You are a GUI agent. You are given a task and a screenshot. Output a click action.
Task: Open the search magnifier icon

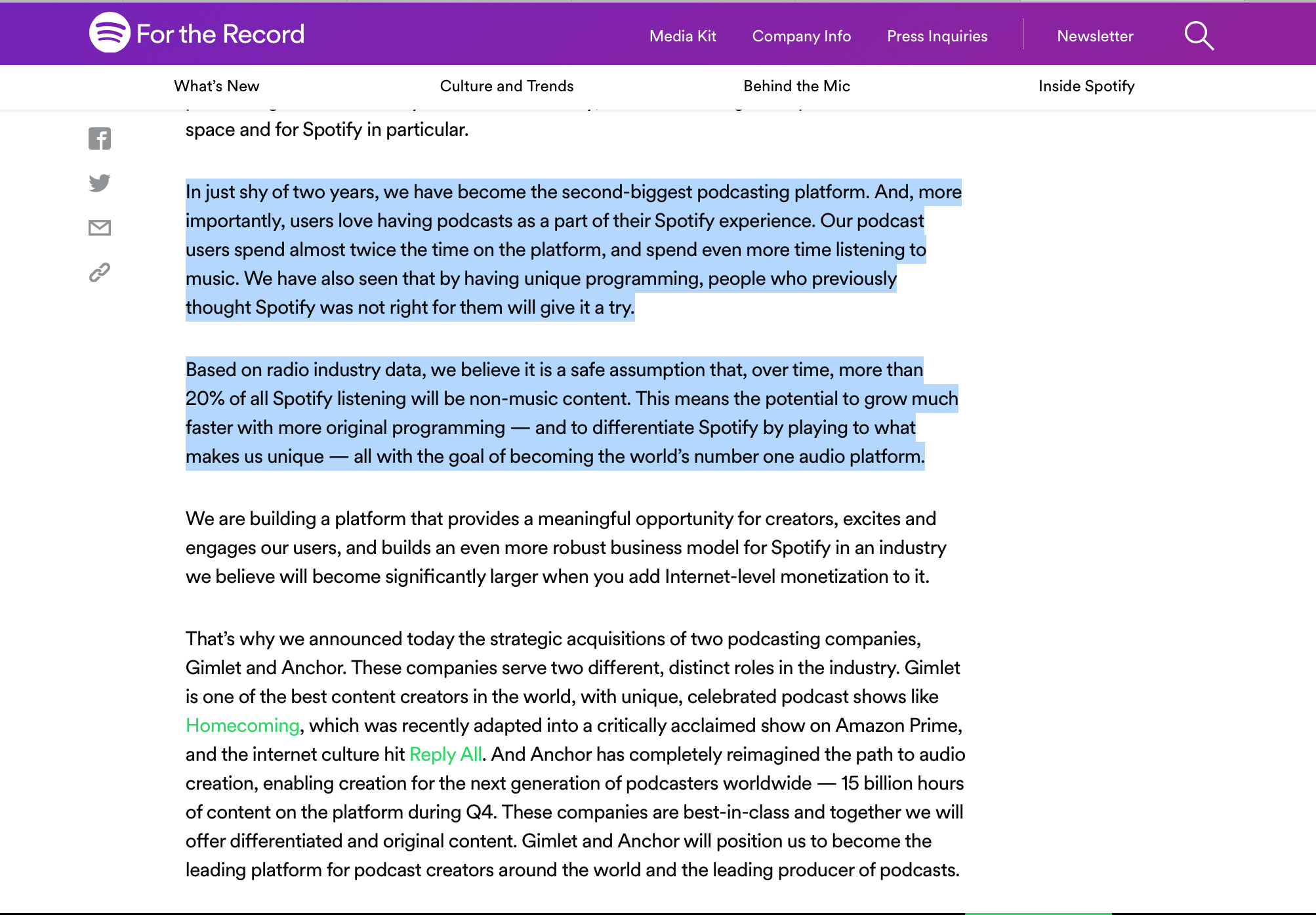pyautogui.click(x=1199, y=35)
